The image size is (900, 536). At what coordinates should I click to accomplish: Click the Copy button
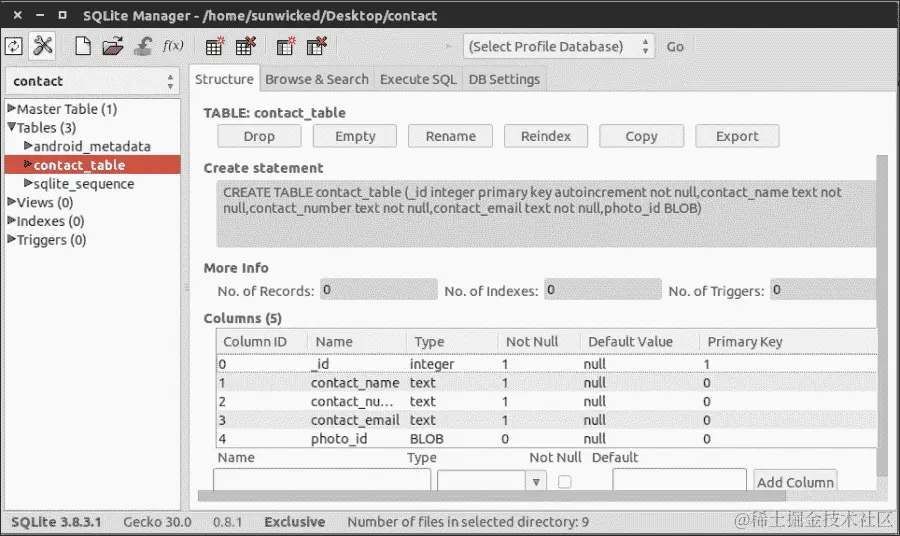click(641, 136)
